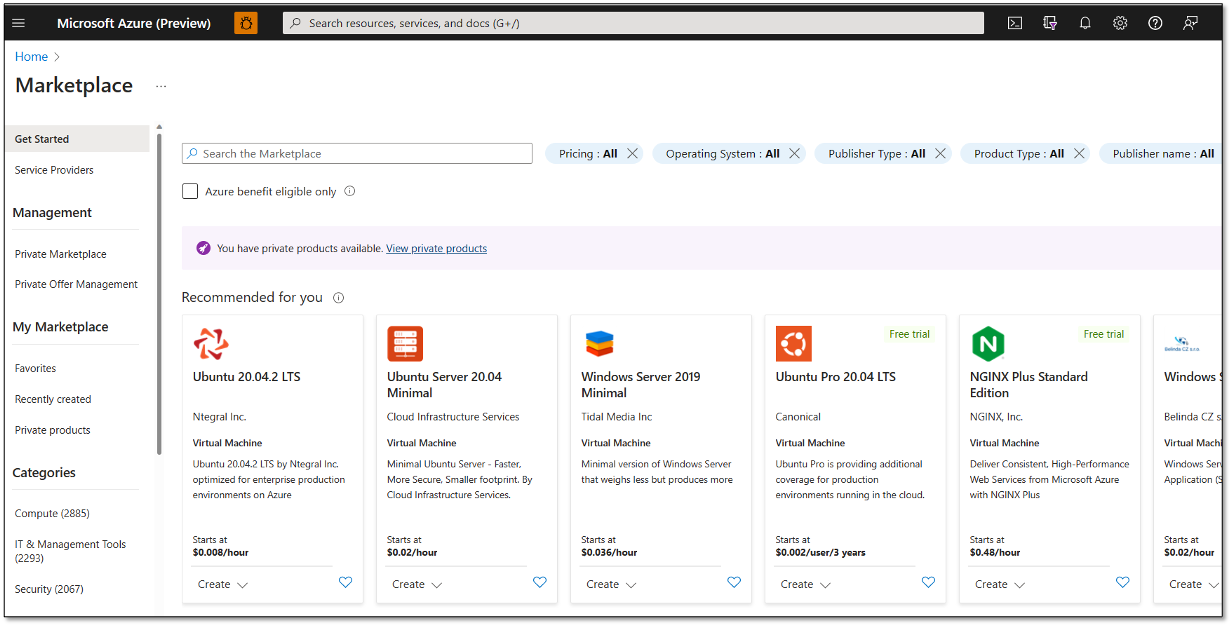
Task: Open Private Offer Management
Action: tap(76, 283)
